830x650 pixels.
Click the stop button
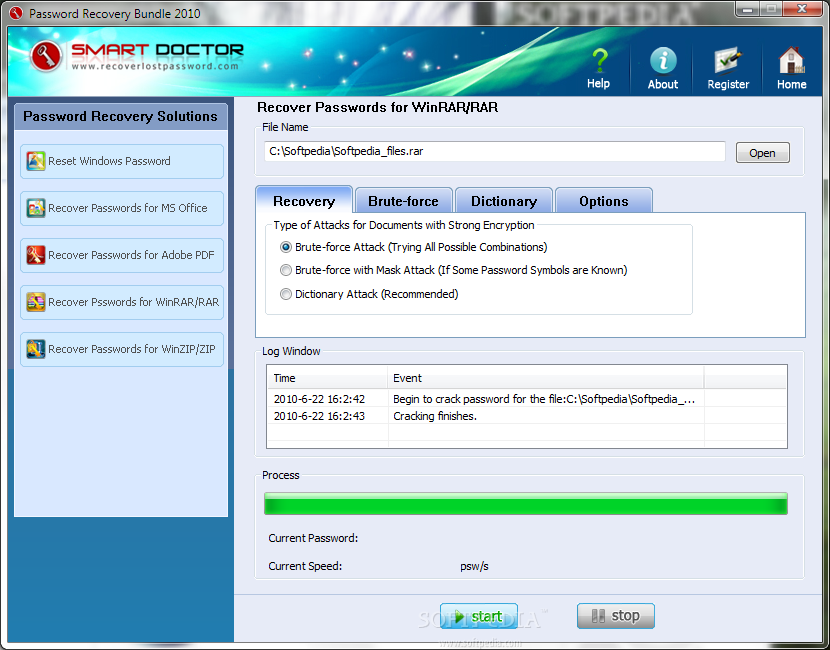(x=616, y=616)
